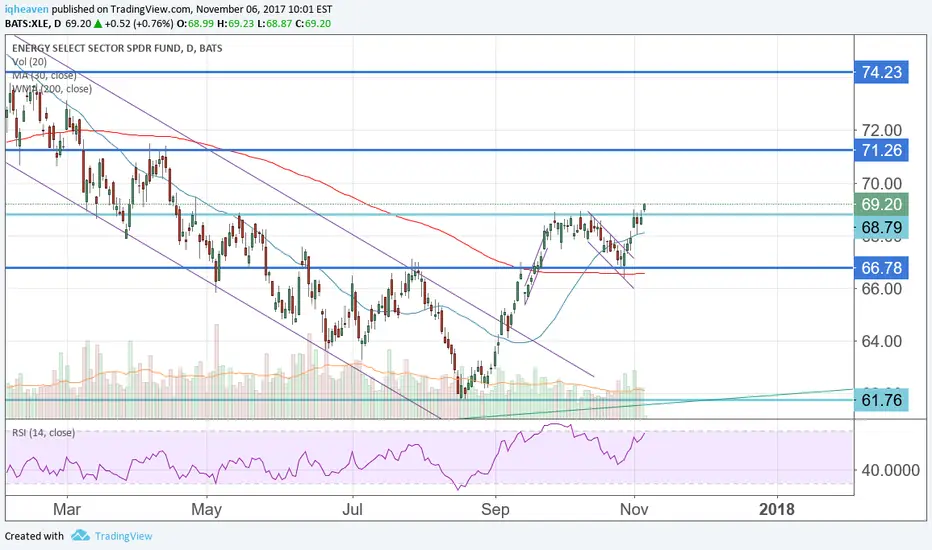932x550 pixels.
Task: Click the RSI (14, close) indicator label
Action: (x=44, y=433)
